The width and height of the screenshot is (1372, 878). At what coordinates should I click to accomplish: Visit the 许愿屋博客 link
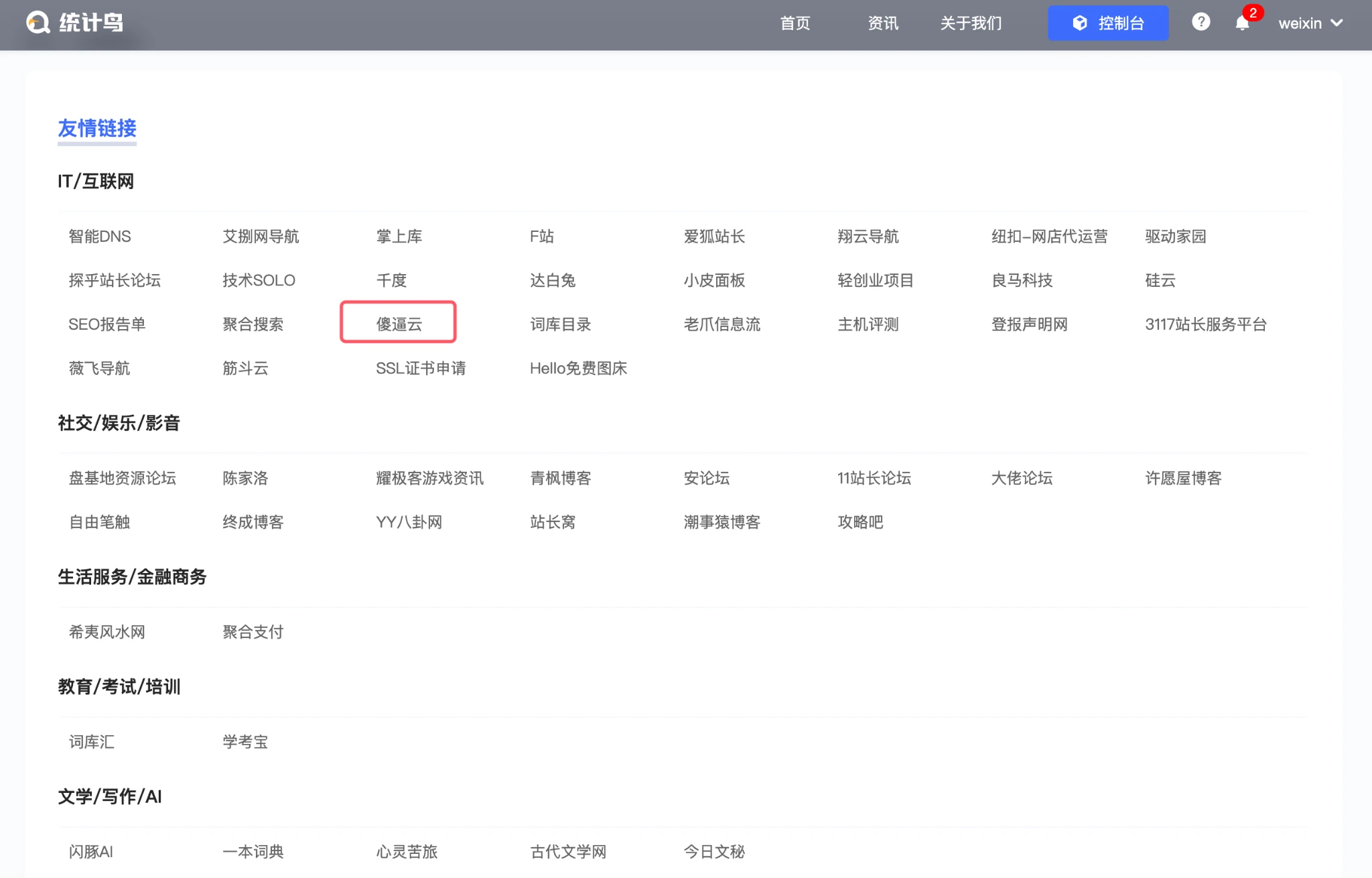pos(1183,479)
